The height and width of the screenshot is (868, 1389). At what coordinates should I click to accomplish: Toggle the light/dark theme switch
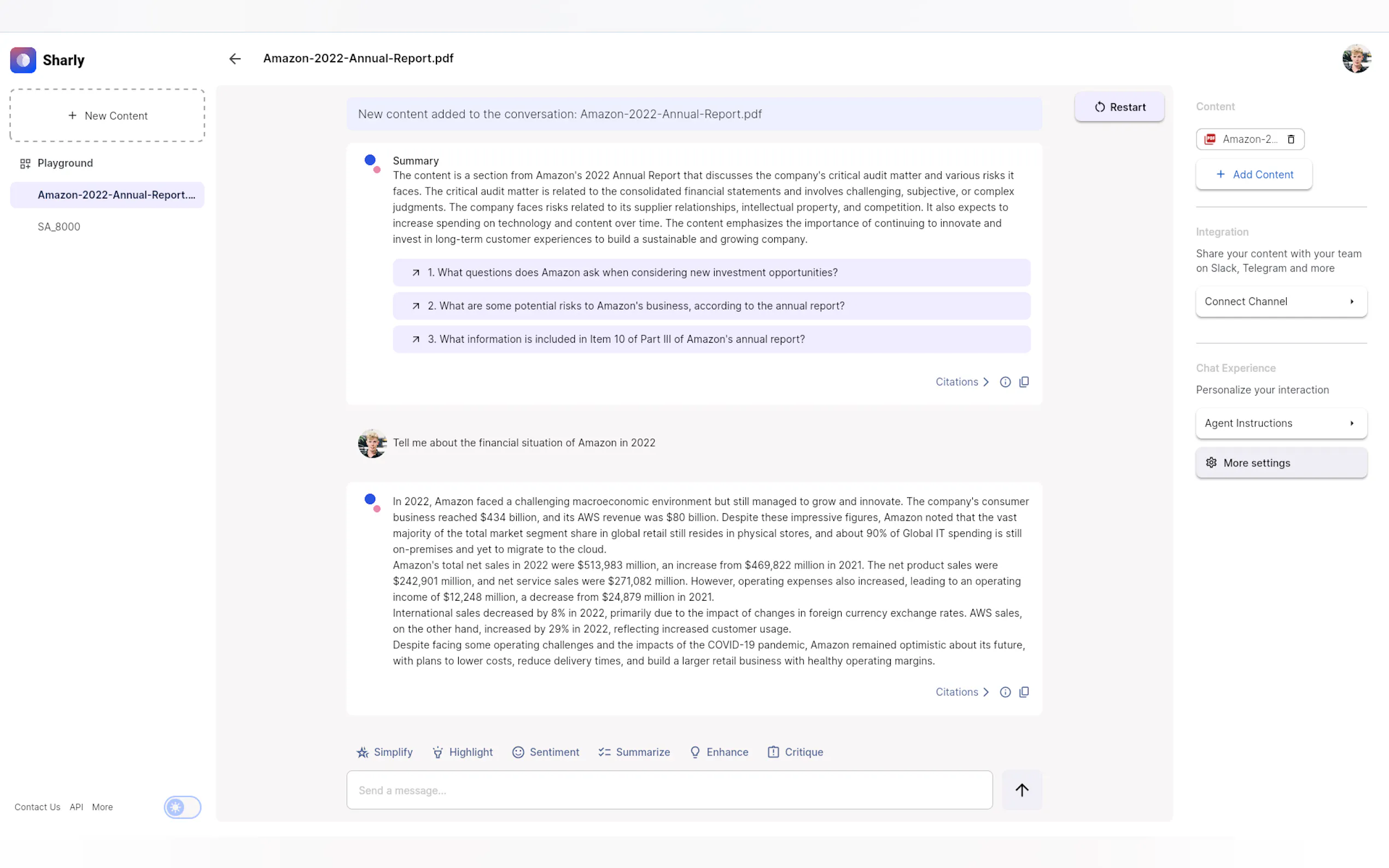[x=183, y=807]
